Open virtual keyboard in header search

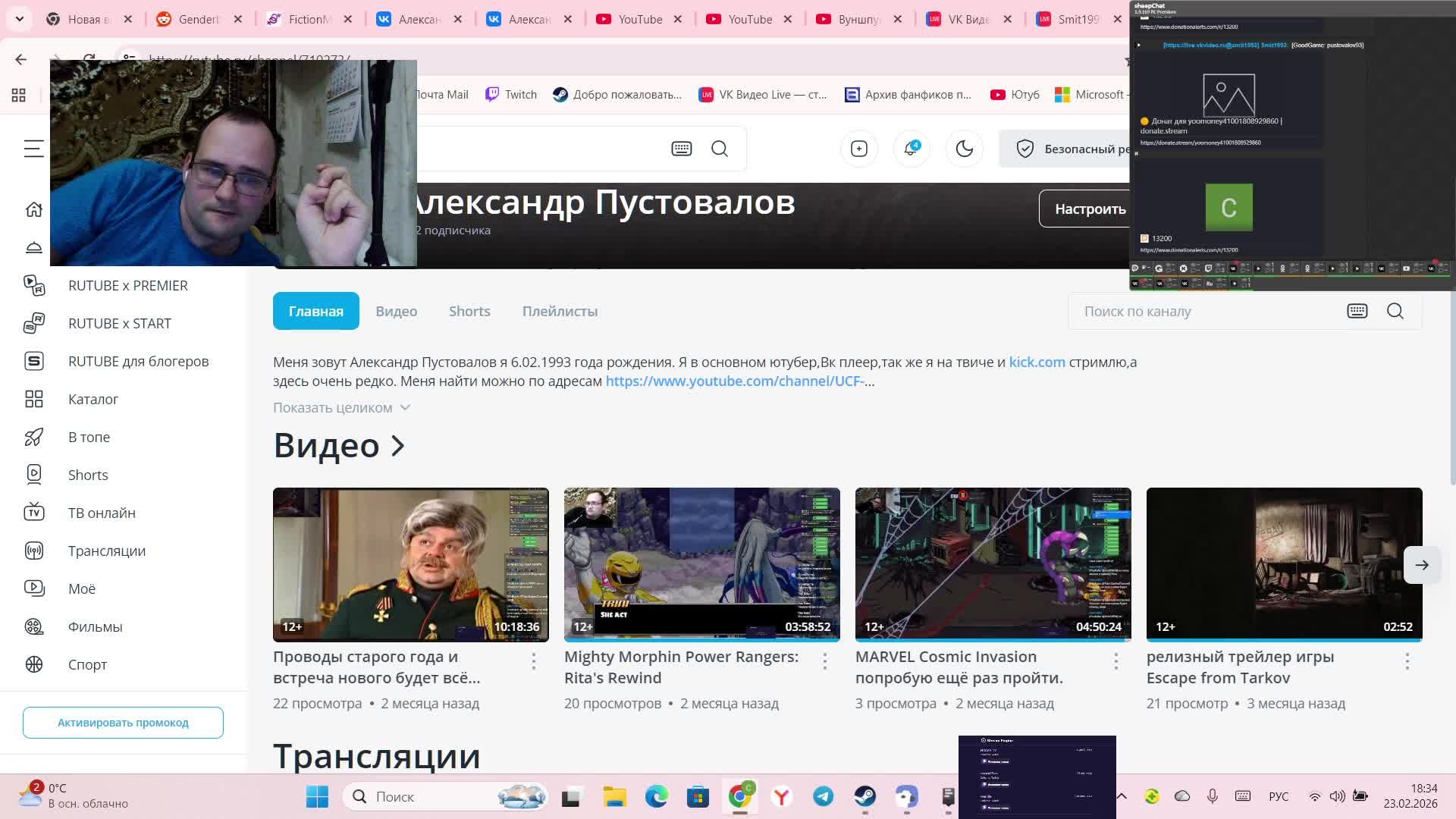(x=681, y=149)
